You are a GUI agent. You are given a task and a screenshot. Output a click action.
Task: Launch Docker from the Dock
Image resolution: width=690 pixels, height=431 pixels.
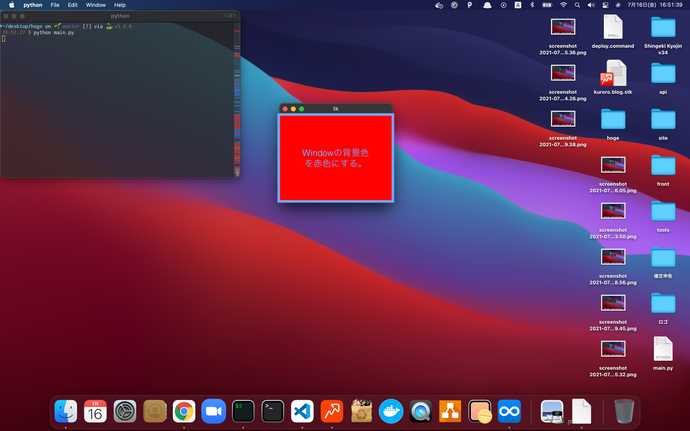[391, 411]
